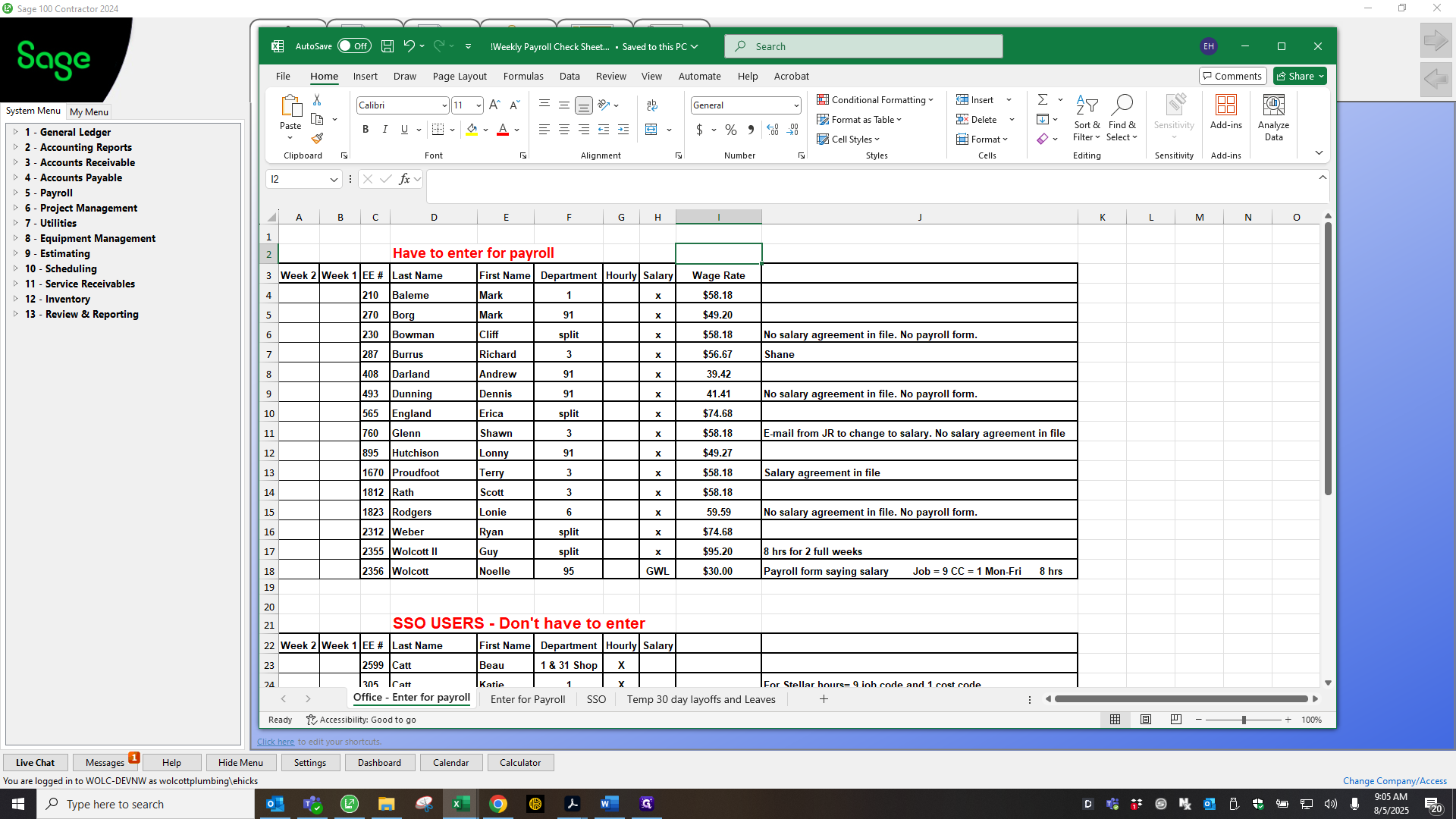Expand the Payroll tree item in Sage
The height and width of the screenshot is (819, 1456).
[x=16, y=193]
